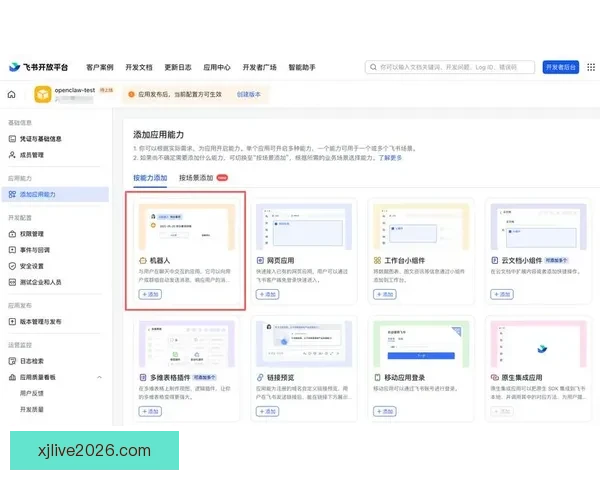Click the 日志检索 icon
This screenshot has width=600, height=480.
pyautogui.click(x=12, y=361)
